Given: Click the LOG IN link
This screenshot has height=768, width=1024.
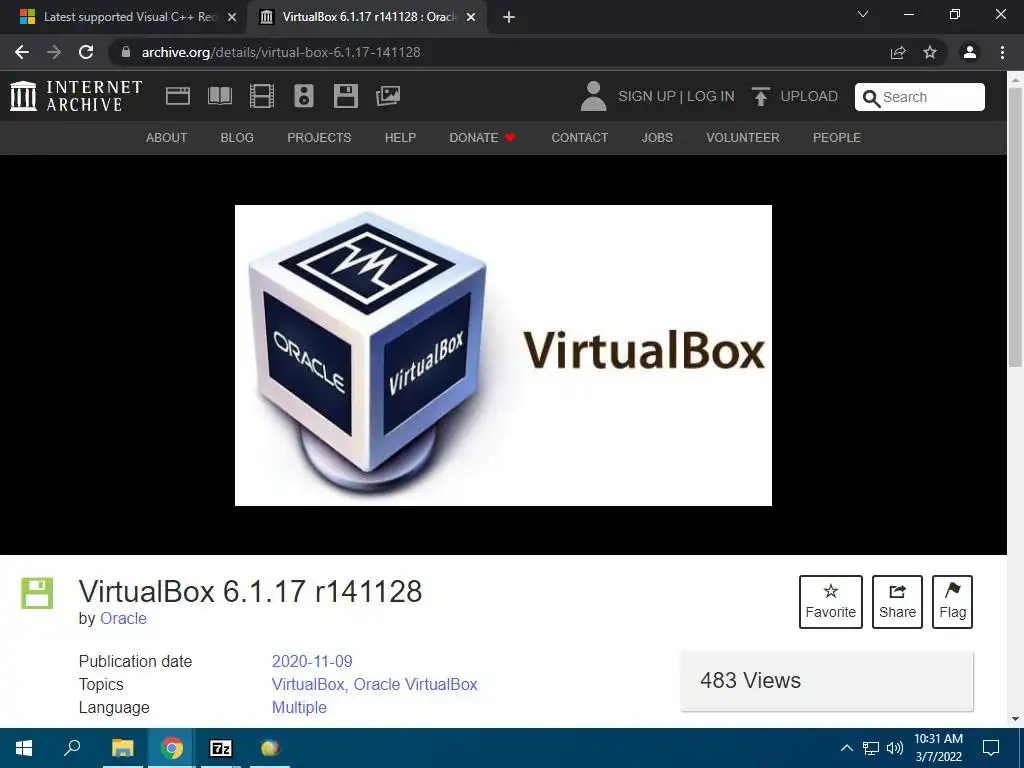Looking at the screenshot, I should (x=711, y=97).
